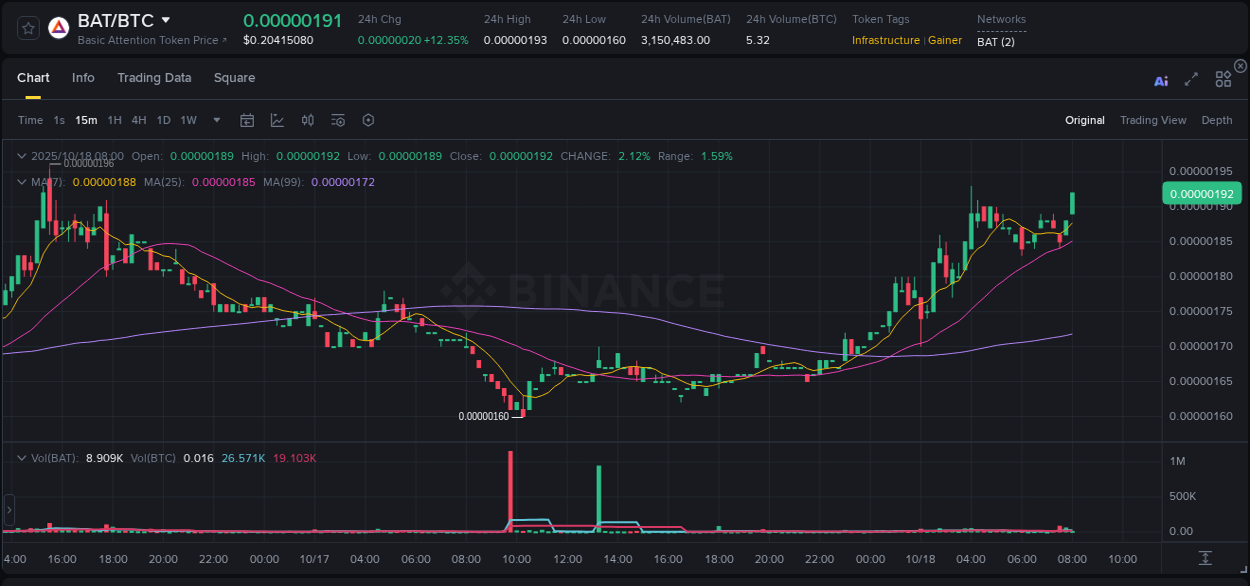Open the calendar to jump to date
This screenshot has height=586, width=1250.
point(247,120)
